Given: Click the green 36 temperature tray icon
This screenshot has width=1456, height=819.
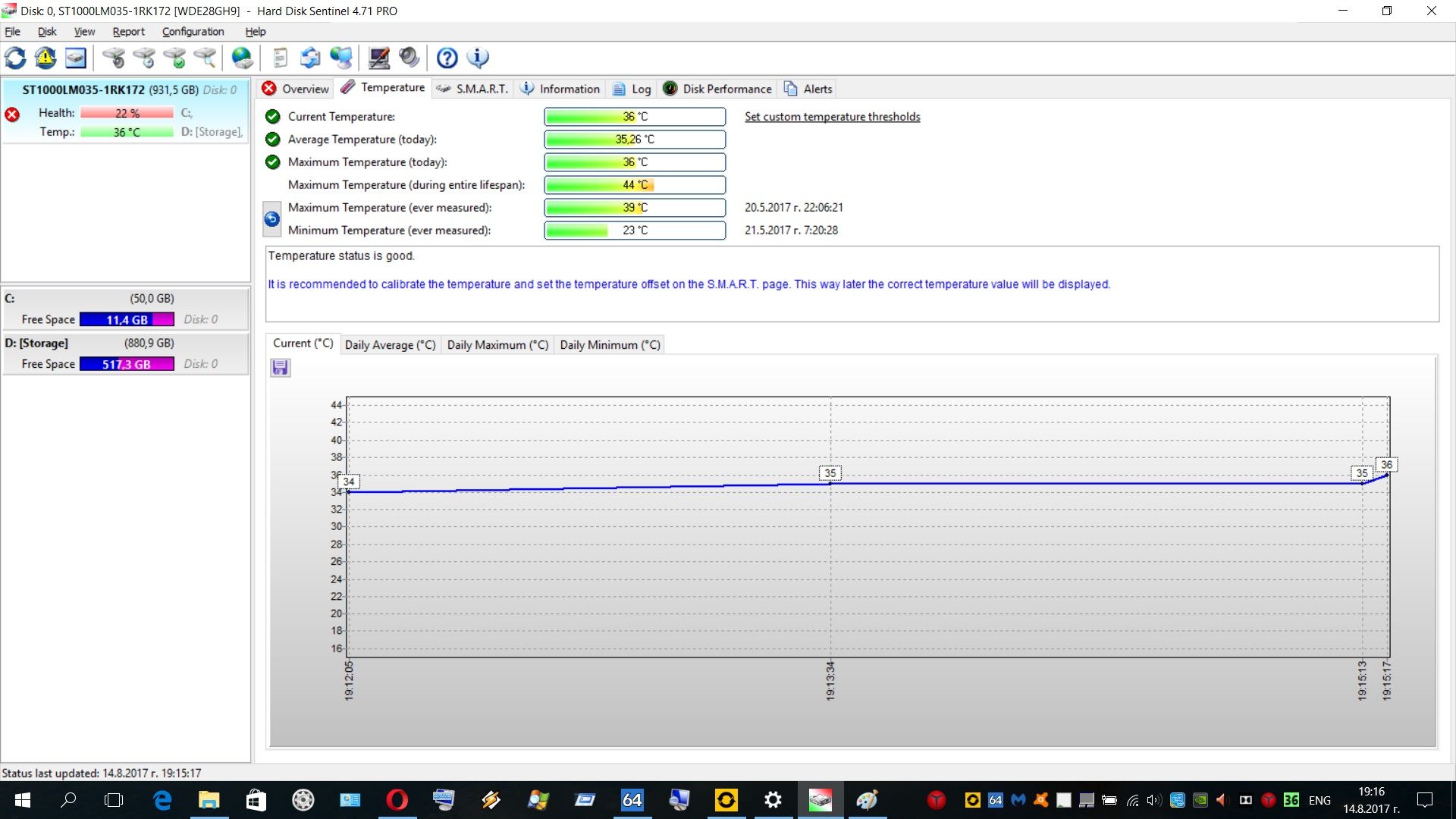Looking at the screenshot, I should pos(1291,800).
